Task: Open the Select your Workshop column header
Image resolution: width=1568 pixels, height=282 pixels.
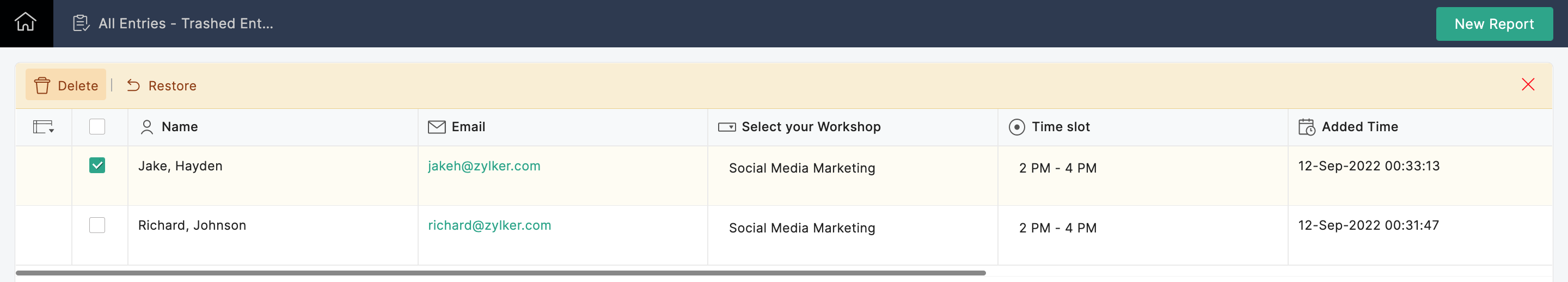Action: tap(811, 127)
